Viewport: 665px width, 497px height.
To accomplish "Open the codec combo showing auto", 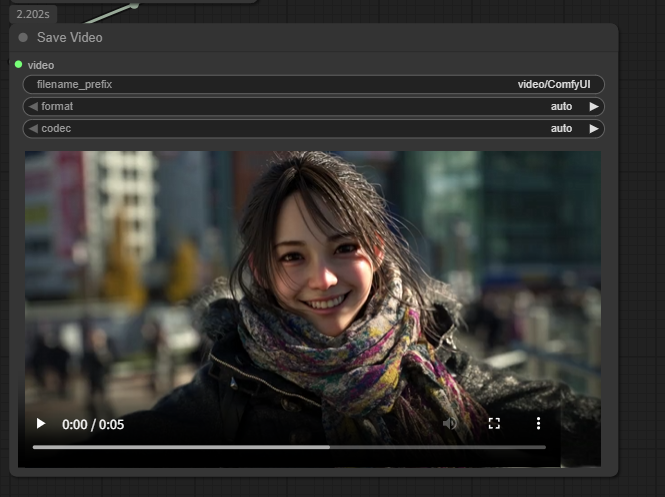I will [313, 129].
